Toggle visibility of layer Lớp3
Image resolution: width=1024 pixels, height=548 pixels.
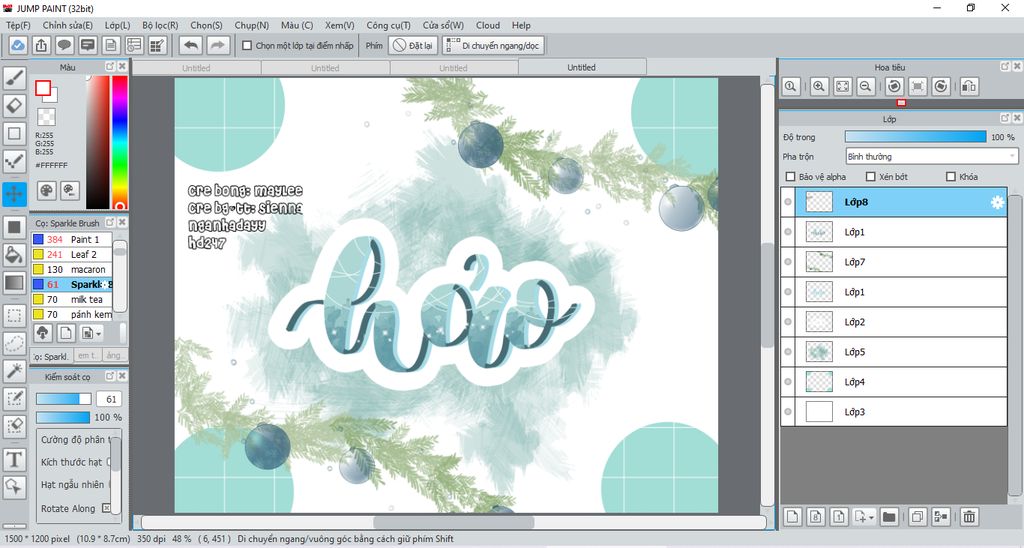coord(788,412)
